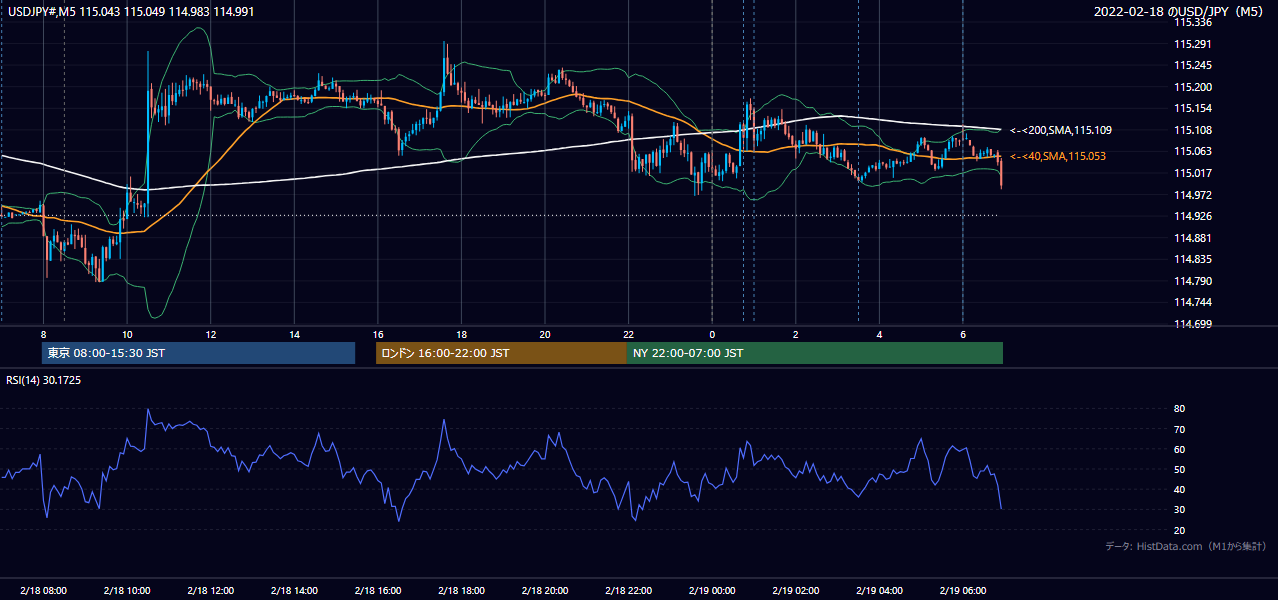
Task: Click the 2/19 02:00 date axis label
Action: click(795, 591)
